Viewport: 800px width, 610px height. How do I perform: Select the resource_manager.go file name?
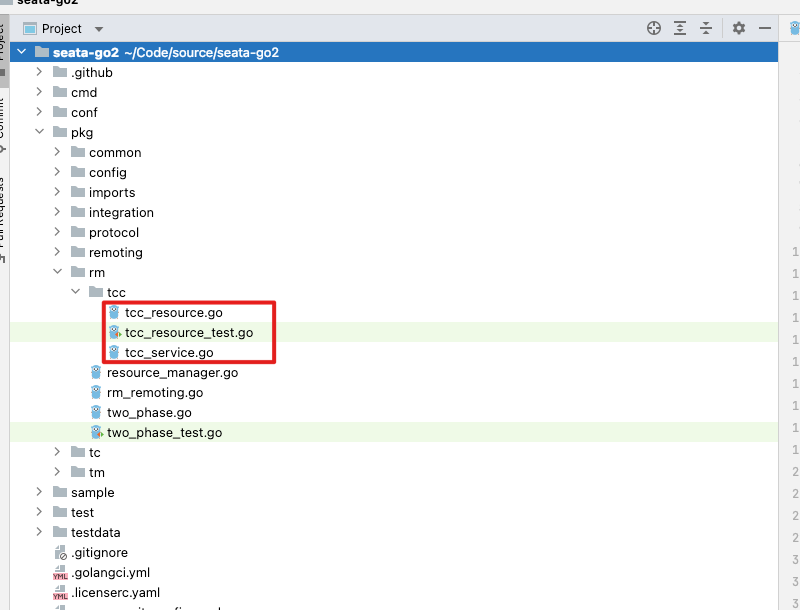(172, 373)
